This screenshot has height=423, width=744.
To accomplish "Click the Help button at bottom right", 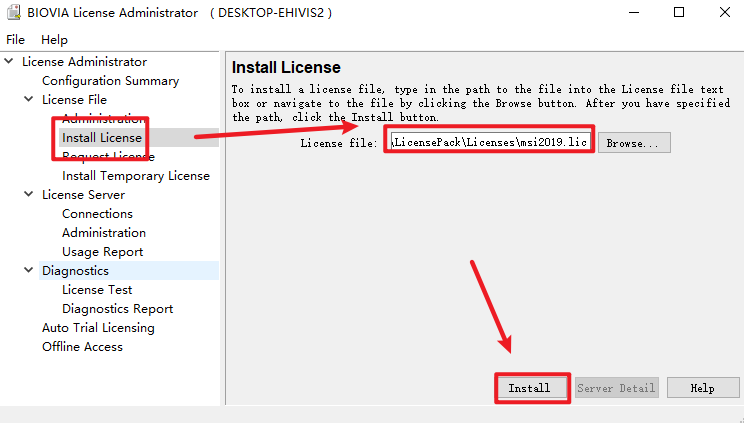I will click(x=702, y=388).
